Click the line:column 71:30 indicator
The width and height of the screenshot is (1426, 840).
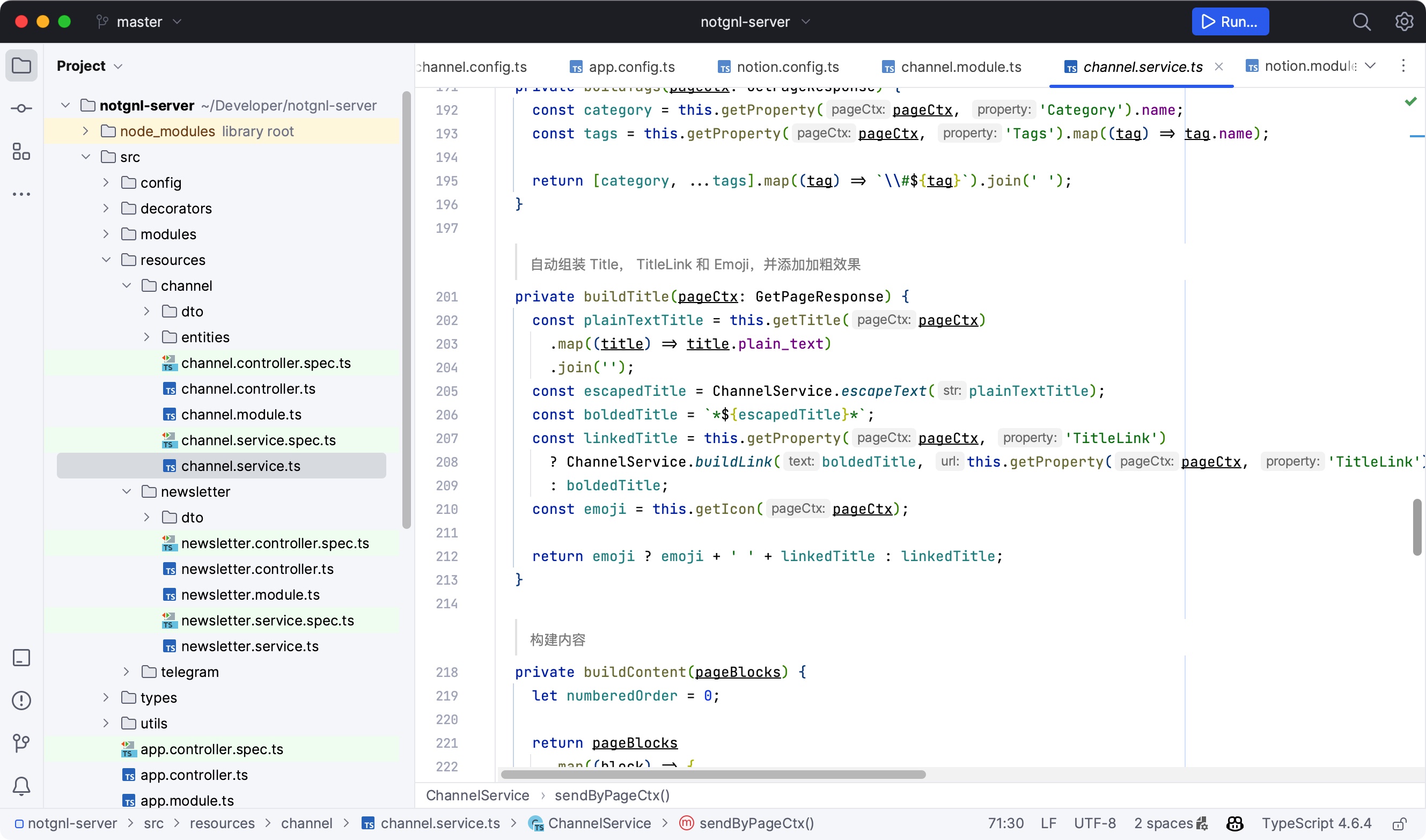click(1005, 823)
